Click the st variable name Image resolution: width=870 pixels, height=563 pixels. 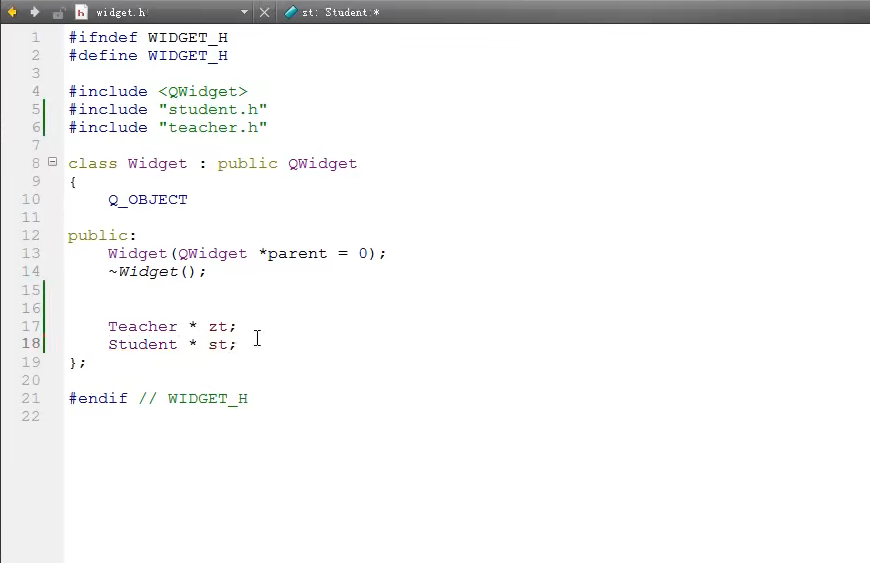click(218, 344)
